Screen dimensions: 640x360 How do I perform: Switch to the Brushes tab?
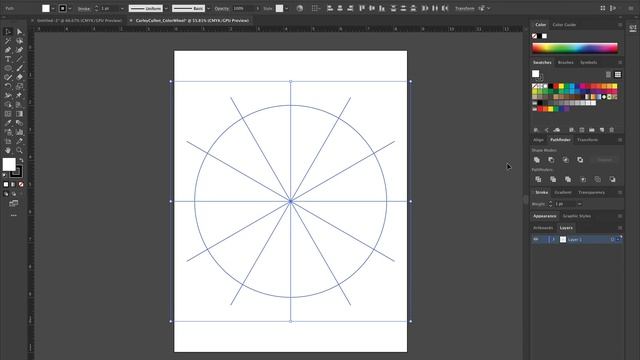566,62
